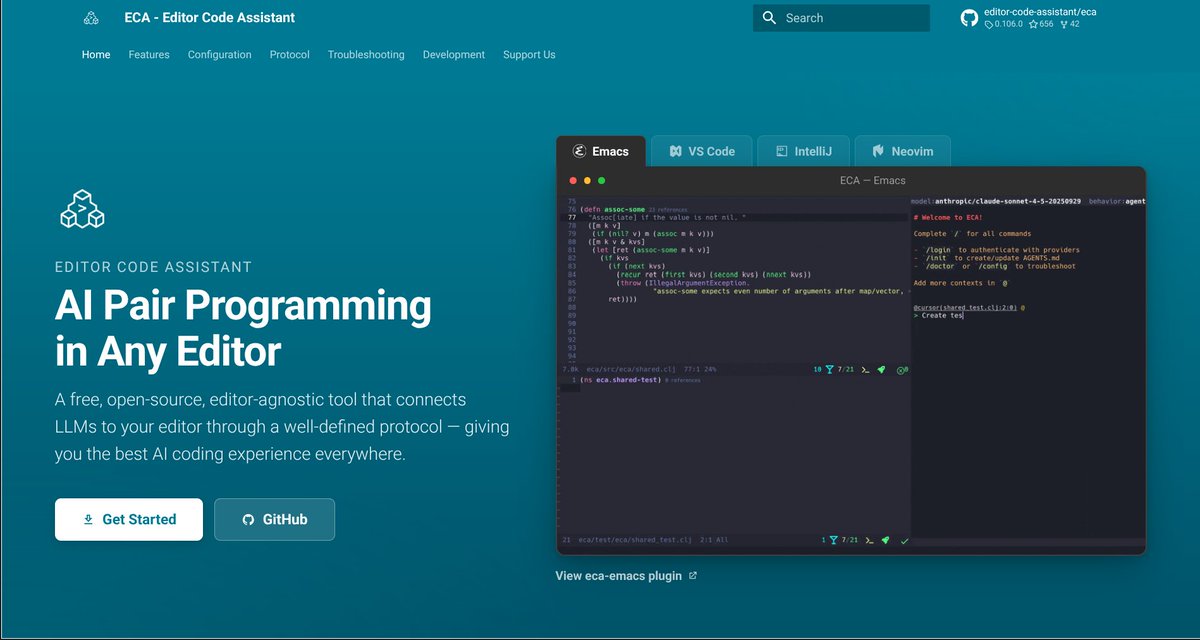Click the download icon in Get Started
Viewport: 1200px width, 640px height.
click(x=88, y=519)
